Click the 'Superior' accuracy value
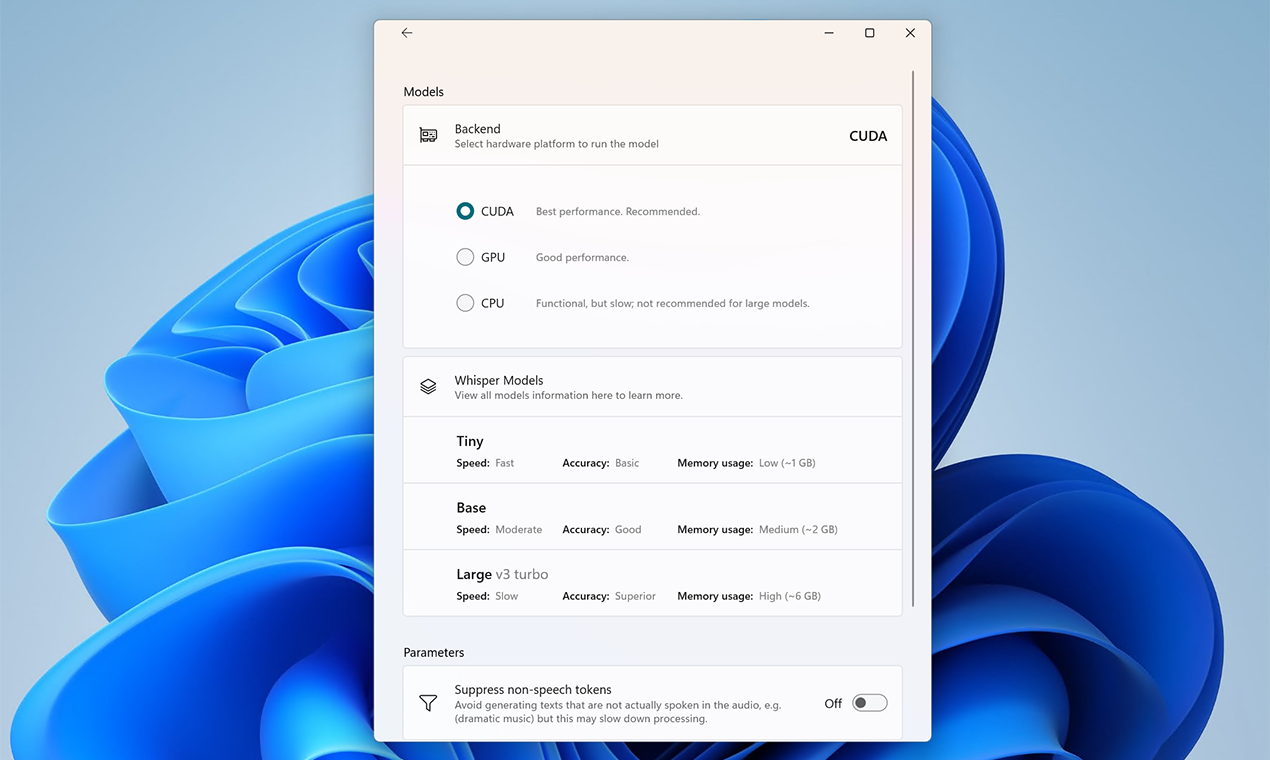 [x=636, y=596]
